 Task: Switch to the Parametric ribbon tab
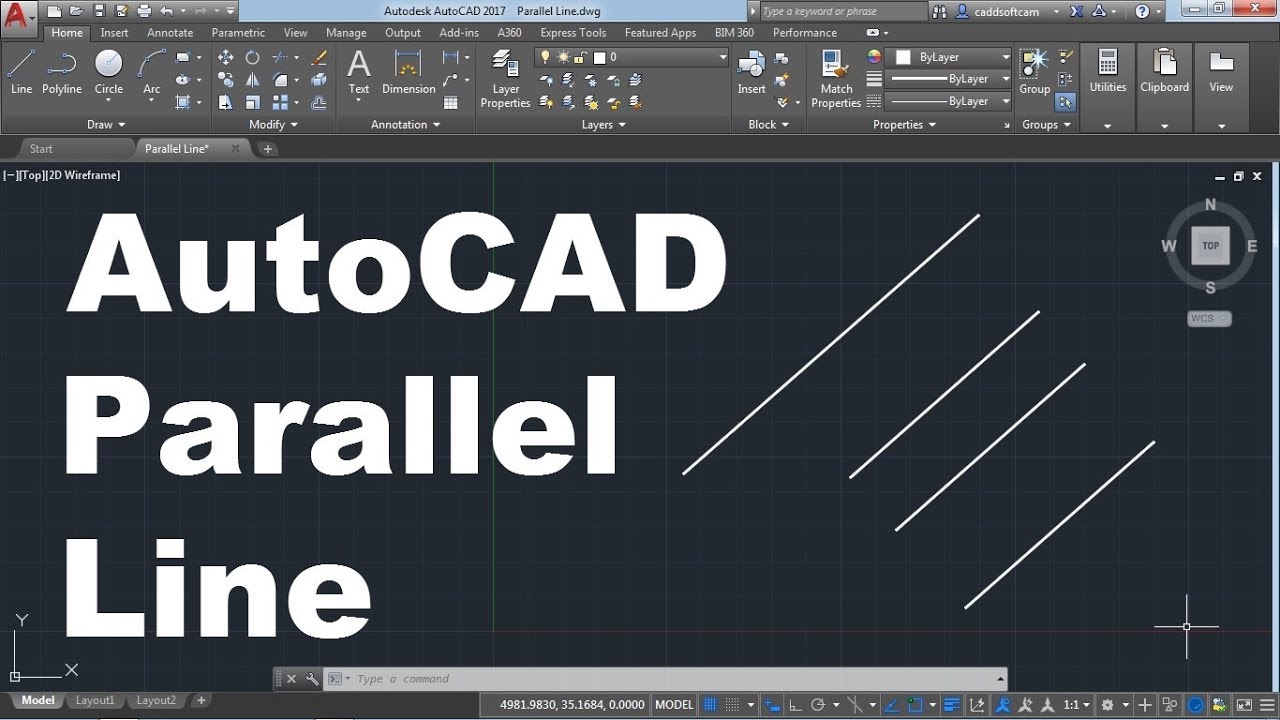(x=239, y=33)
